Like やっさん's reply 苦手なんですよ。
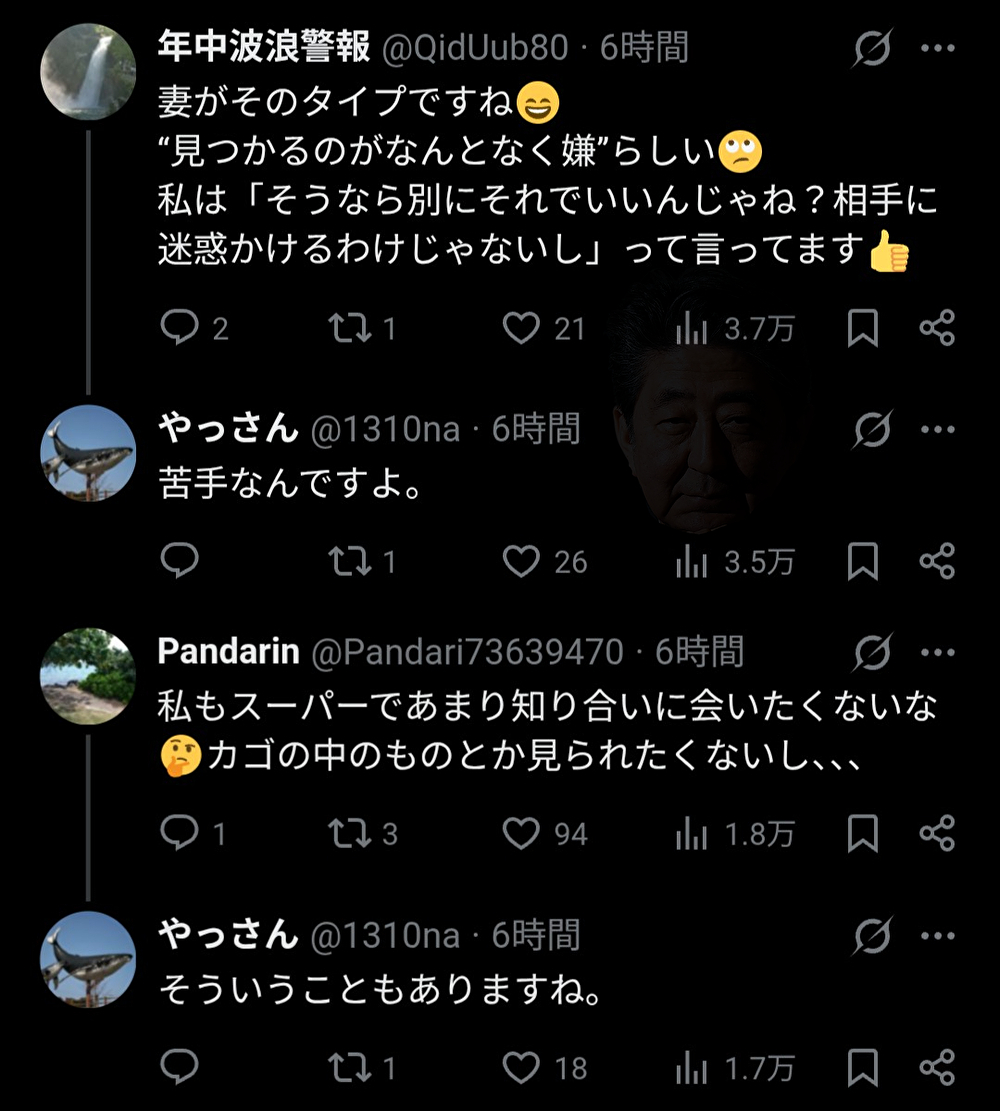 (521, 561)
